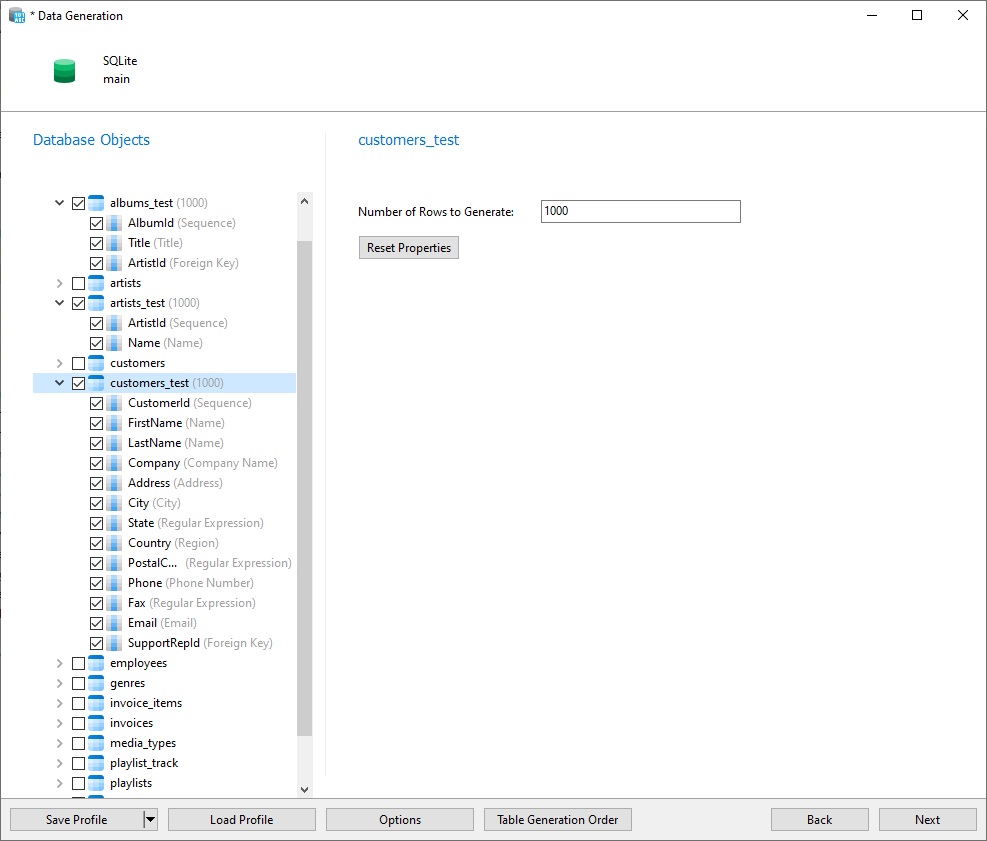Click the Load Profile button
The image size is (987, 841).
(242, 820)
